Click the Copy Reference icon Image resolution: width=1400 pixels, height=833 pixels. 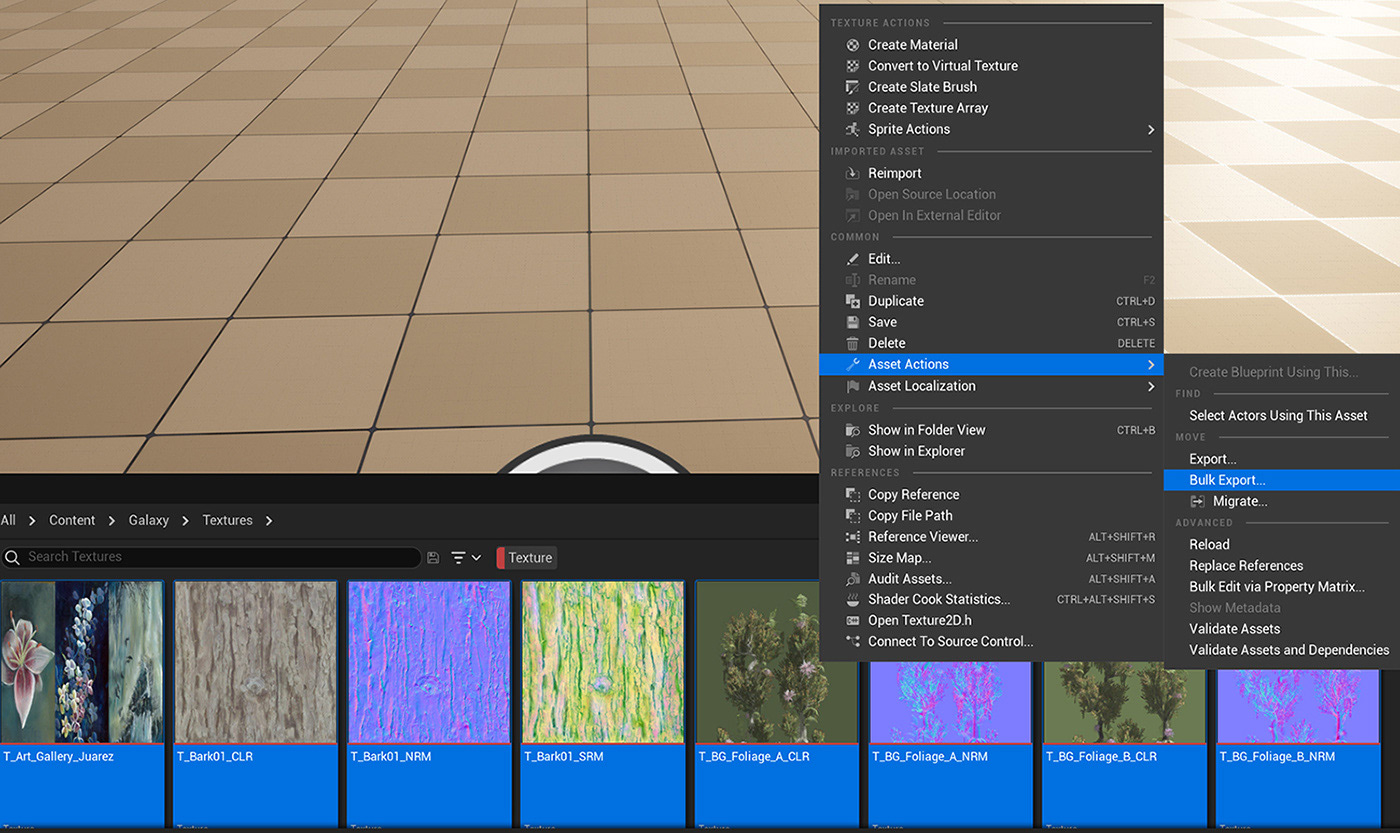pyautogui.click(x=853, y=495)
